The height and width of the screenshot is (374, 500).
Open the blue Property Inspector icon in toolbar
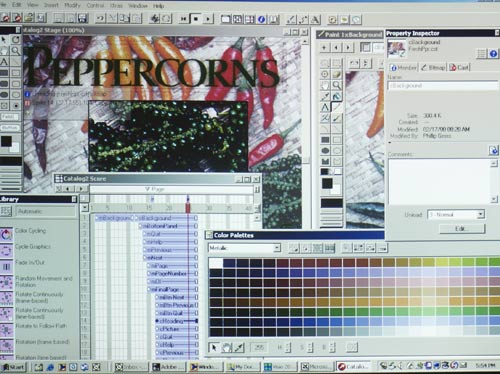coord(262,19)
